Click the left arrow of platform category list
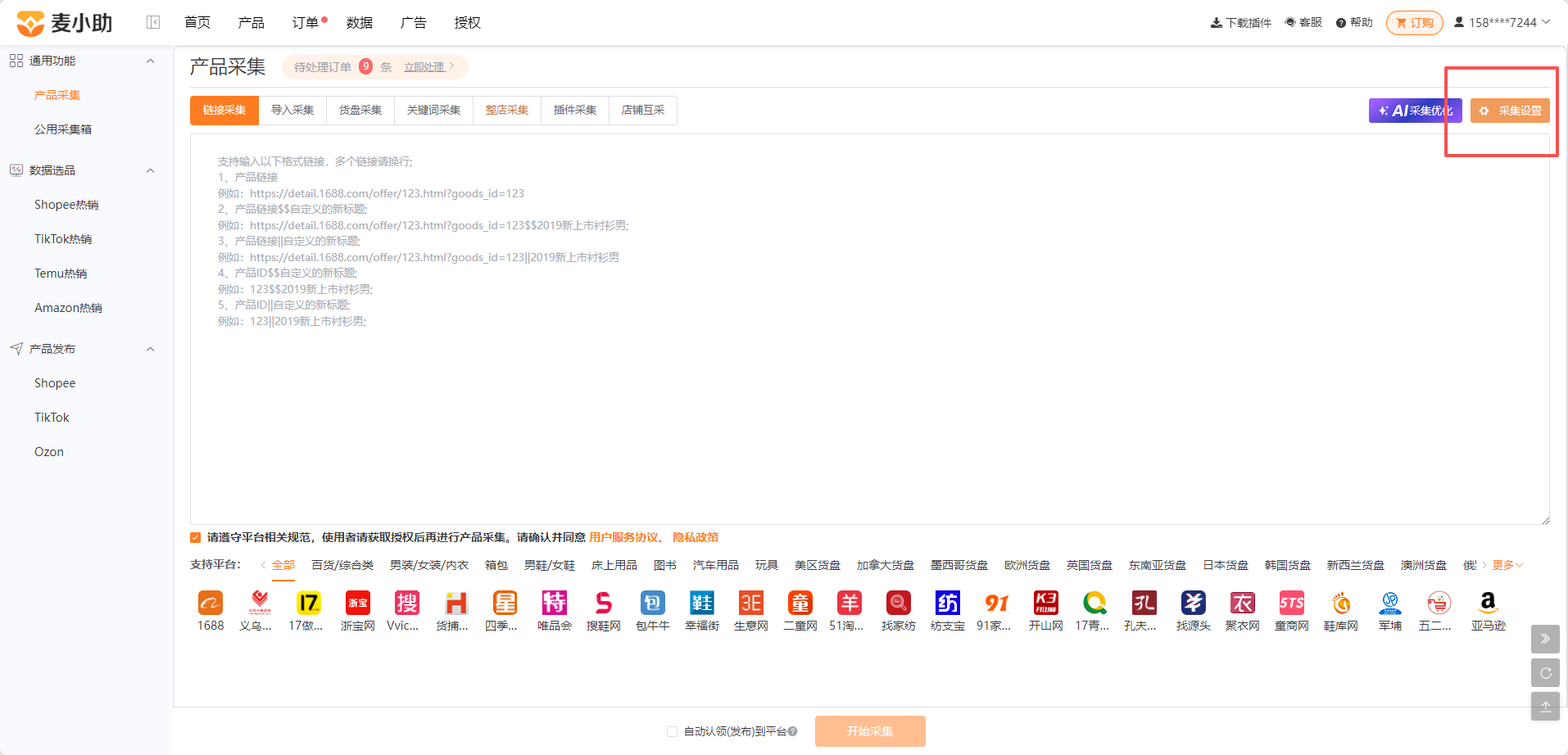 pyautogui.click(x=263, y=565)
